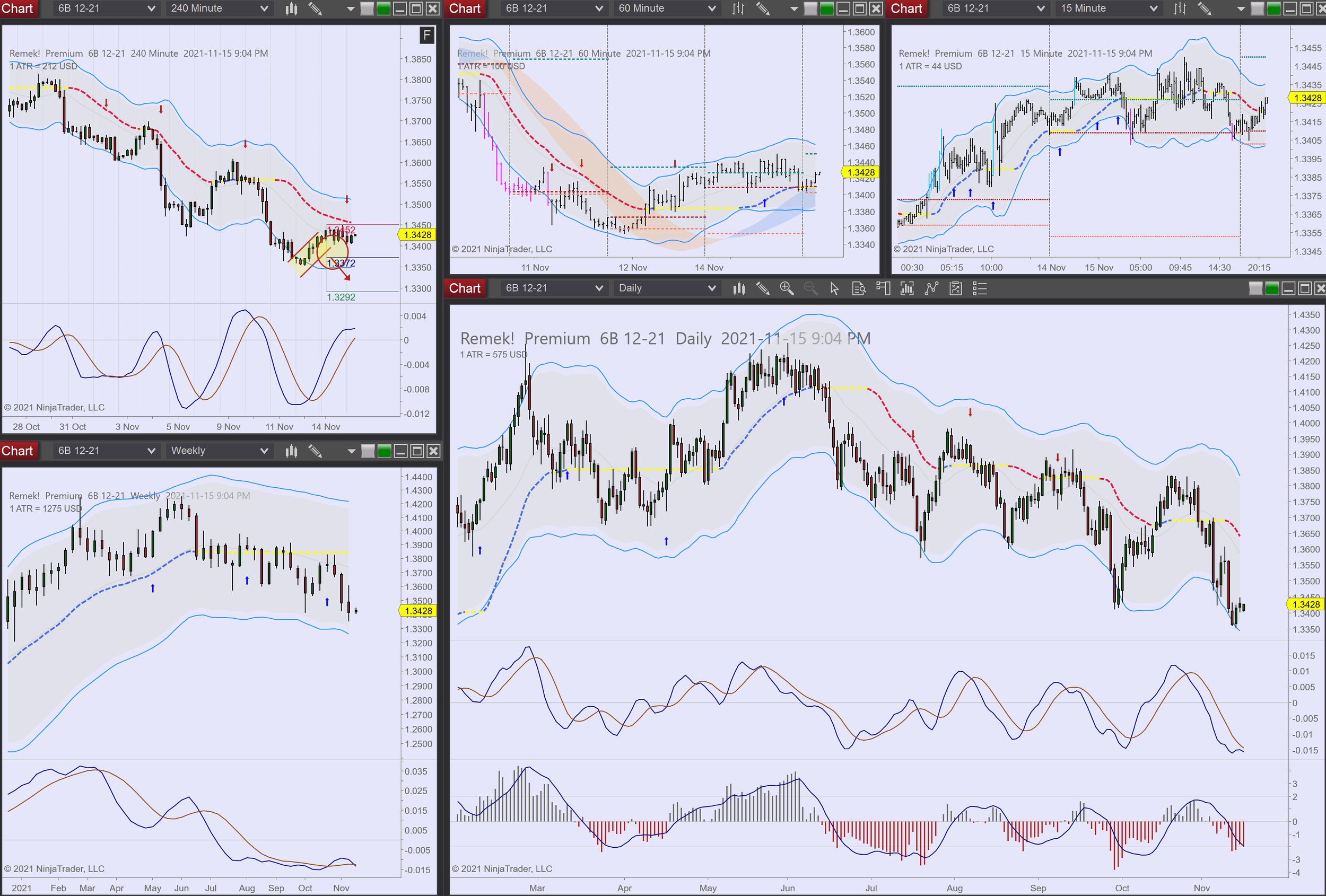Viewport: 1326px width, 896px height.
Task: Open bar style icon in the 15 Minute chart
Action: (x=1180, y=8)
